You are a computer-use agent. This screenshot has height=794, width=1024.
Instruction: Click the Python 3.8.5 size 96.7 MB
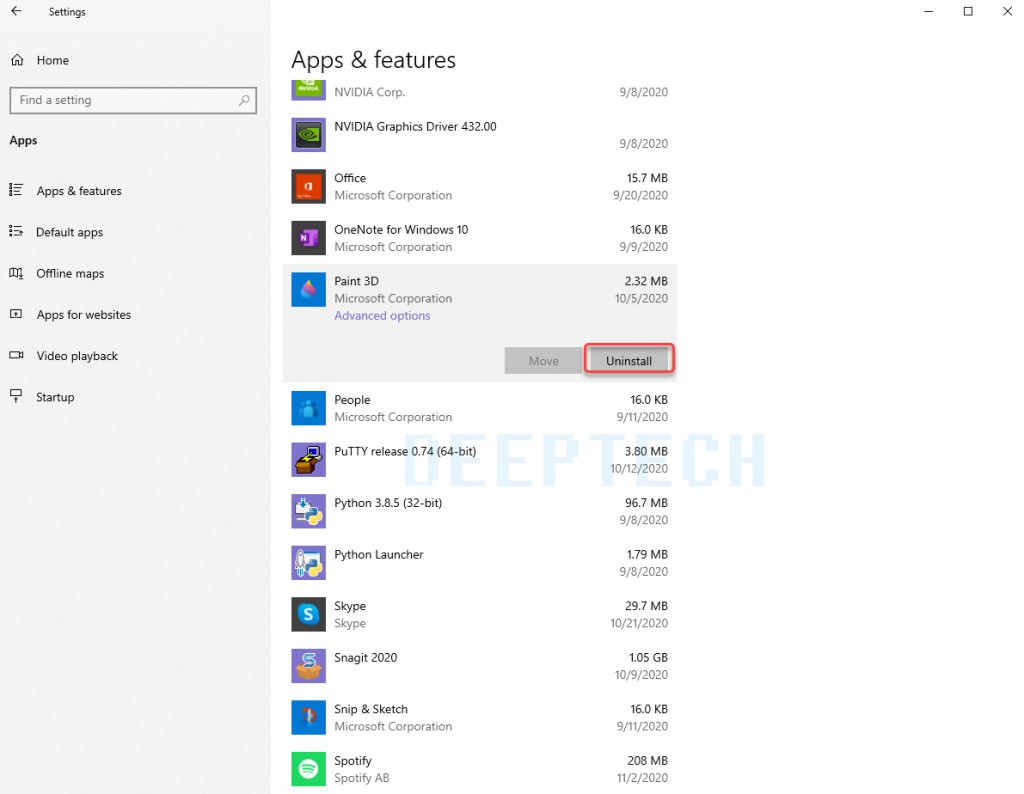click(x=647, y=503)
